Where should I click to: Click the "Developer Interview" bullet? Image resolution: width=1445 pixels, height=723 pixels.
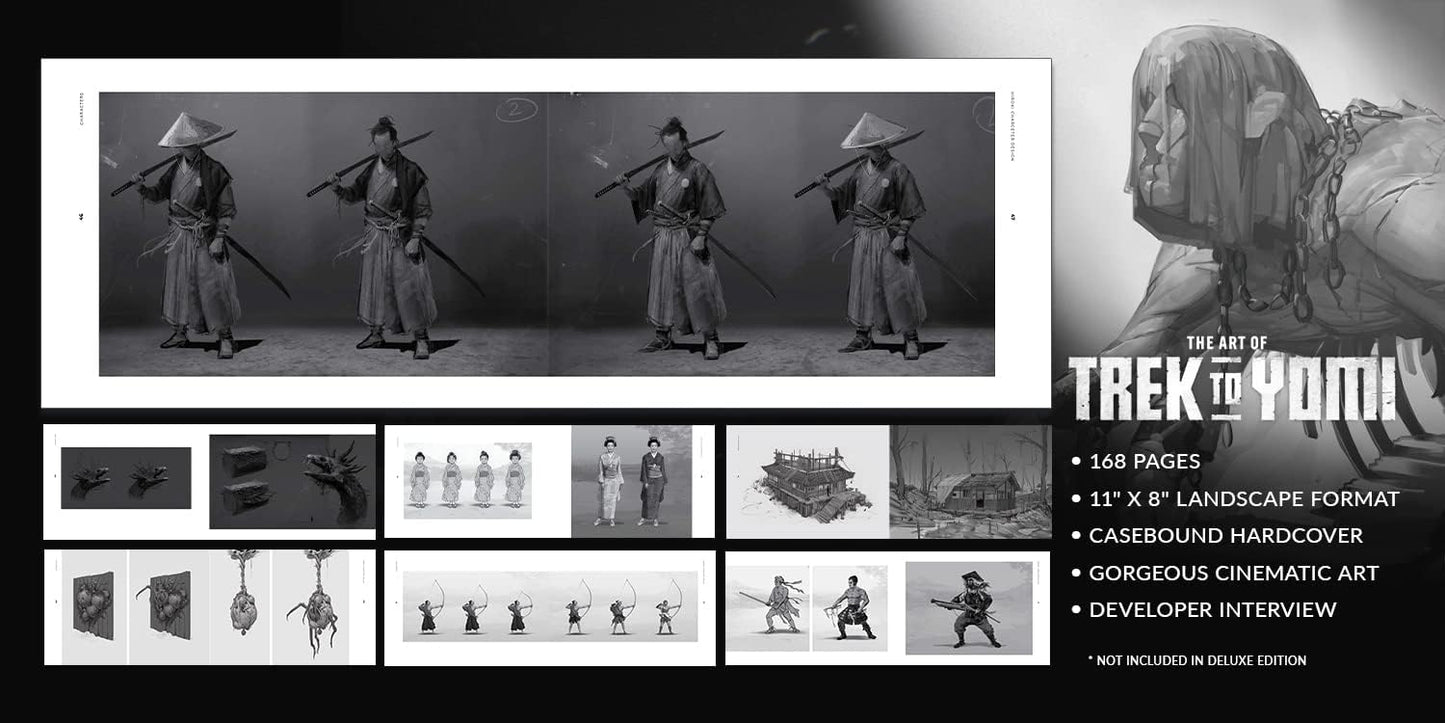coord(1212,609)
